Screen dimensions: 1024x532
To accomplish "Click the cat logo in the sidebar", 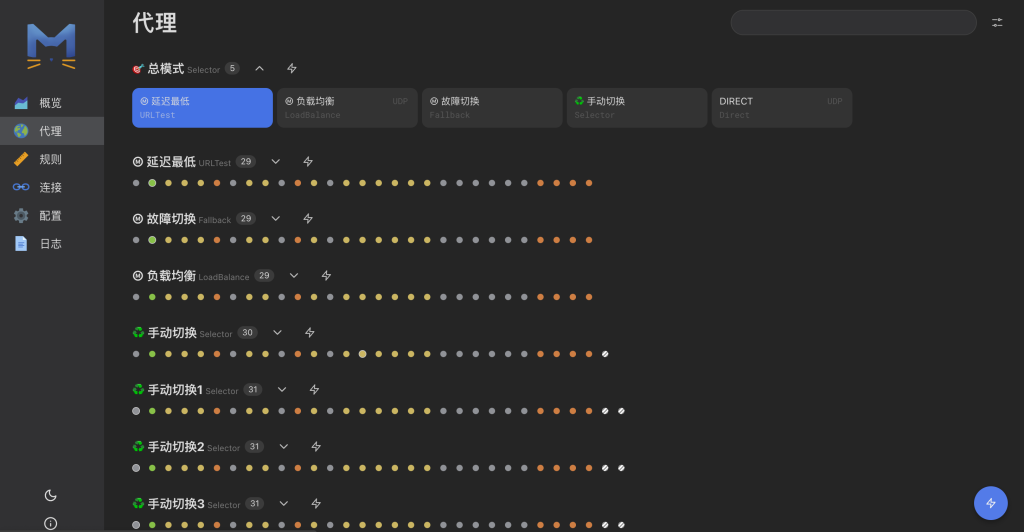I will [x=51, y=46].
